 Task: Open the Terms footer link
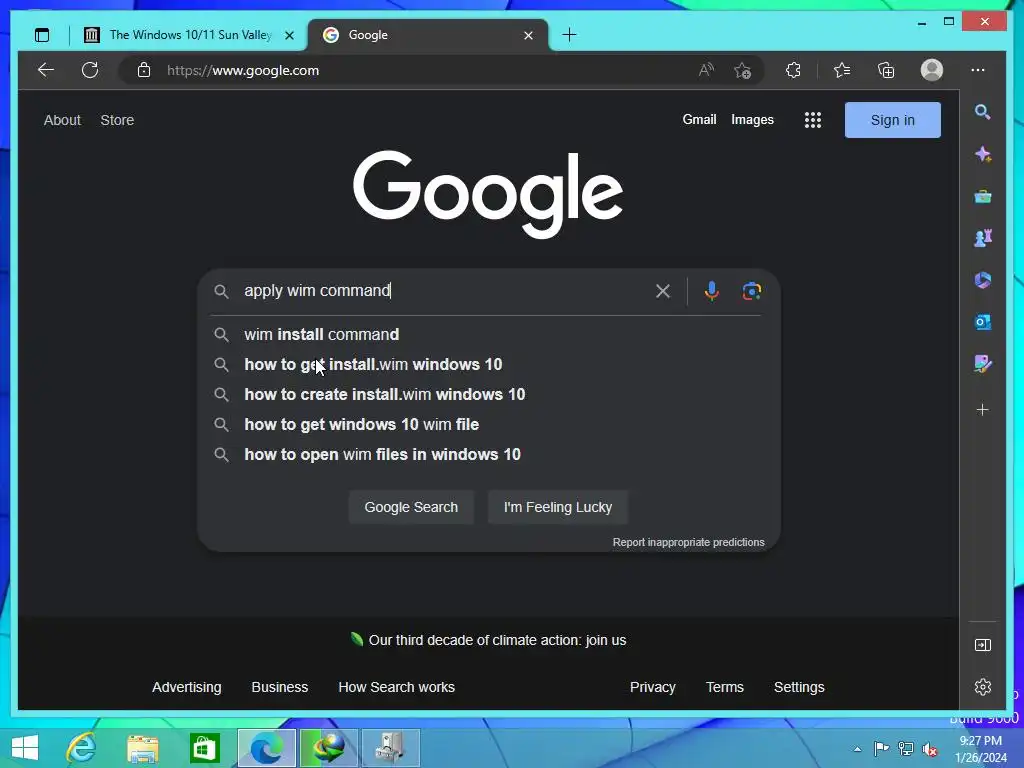pos(724,687)
